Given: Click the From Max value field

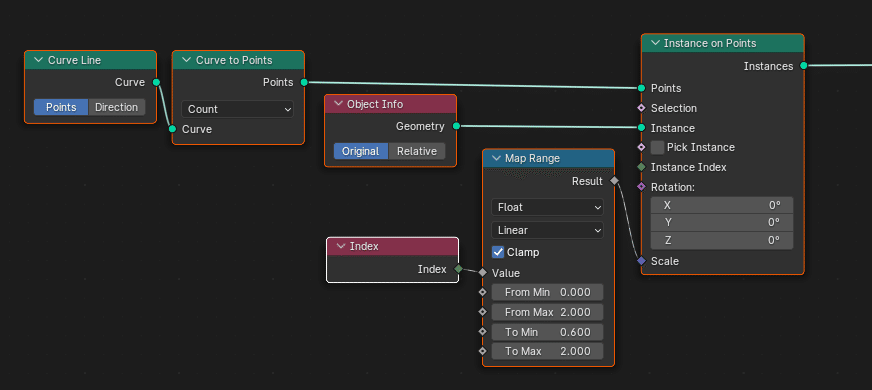Looking at the screenshot, I should tap(548, 312).
